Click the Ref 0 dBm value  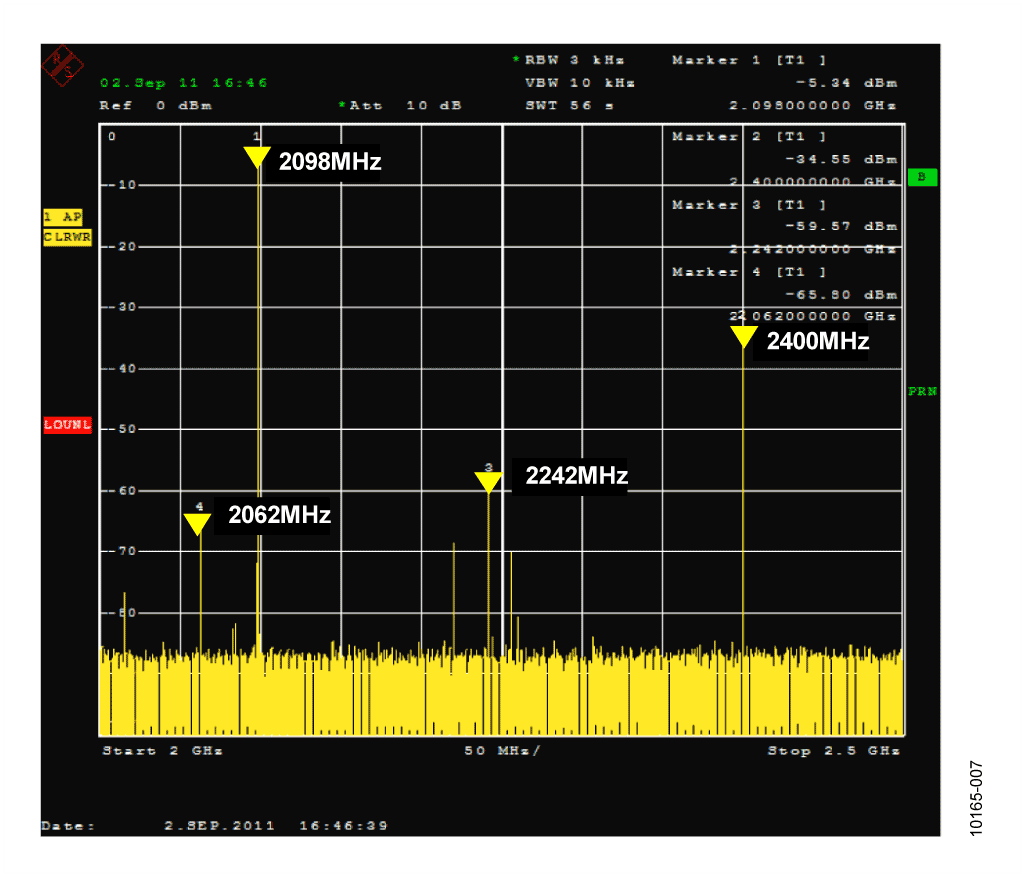click(x=155, y=105)
